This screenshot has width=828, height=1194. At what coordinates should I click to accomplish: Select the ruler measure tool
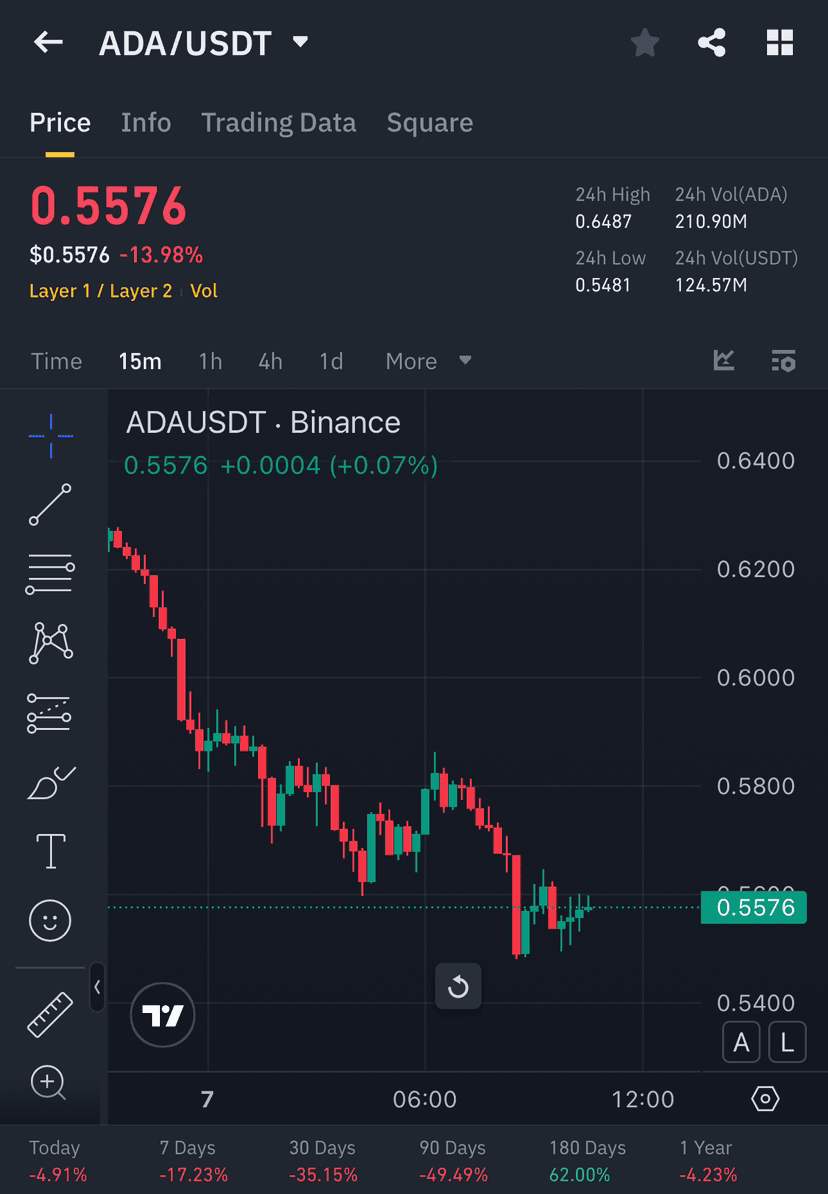click(50, 1014)
